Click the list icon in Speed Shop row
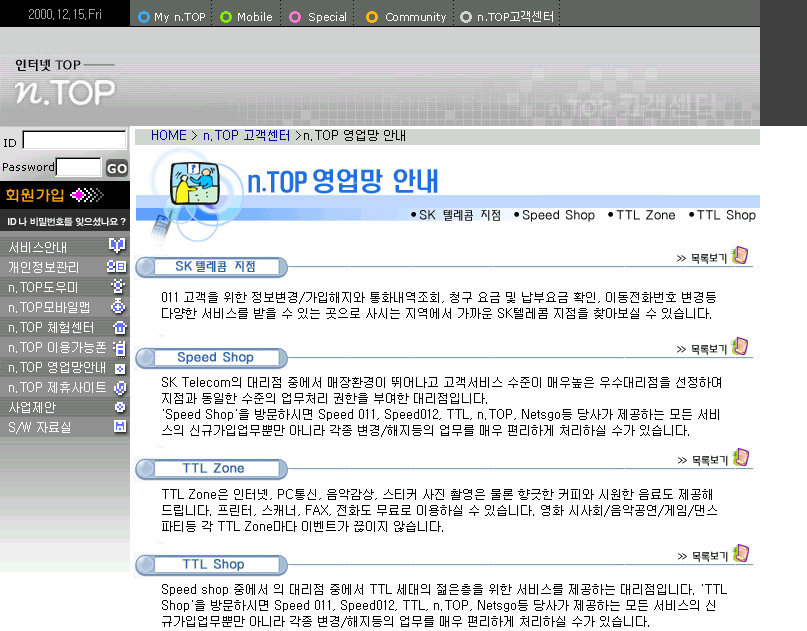 [740, 346]
